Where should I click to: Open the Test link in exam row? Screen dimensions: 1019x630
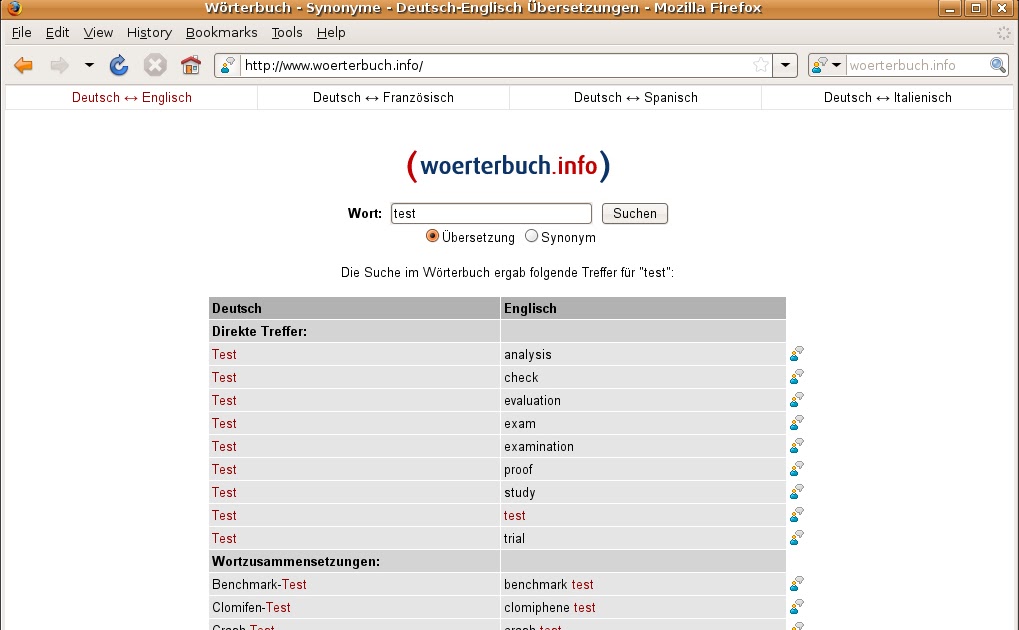coord(224,423)
